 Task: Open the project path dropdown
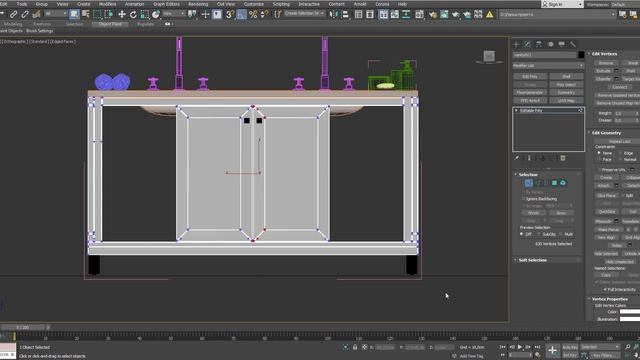coord(613,14)
